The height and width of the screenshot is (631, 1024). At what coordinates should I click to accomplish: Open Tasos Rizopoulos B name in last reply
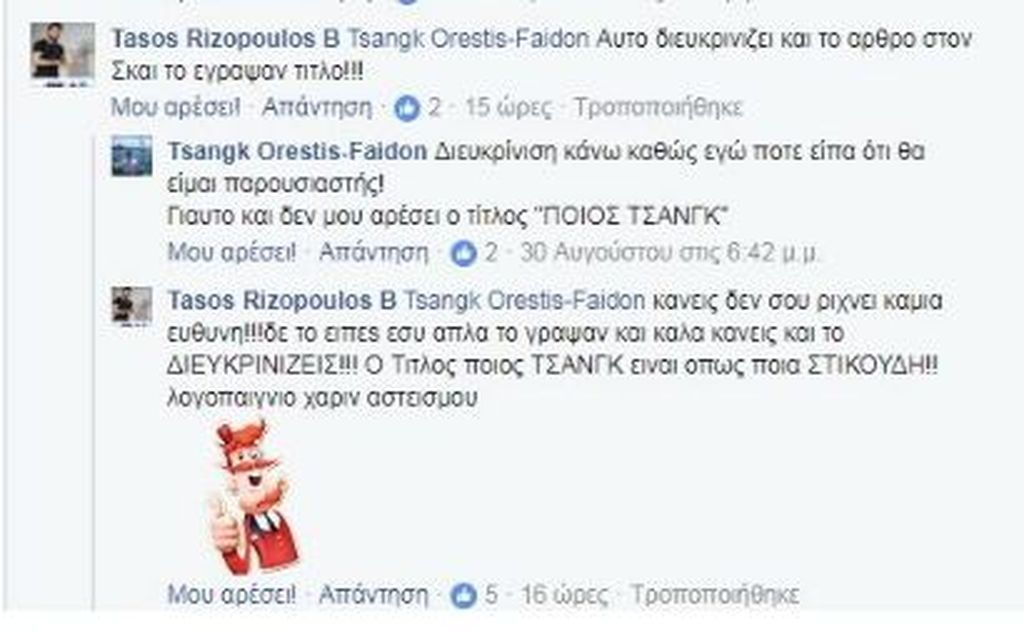(x=281, y=300)
